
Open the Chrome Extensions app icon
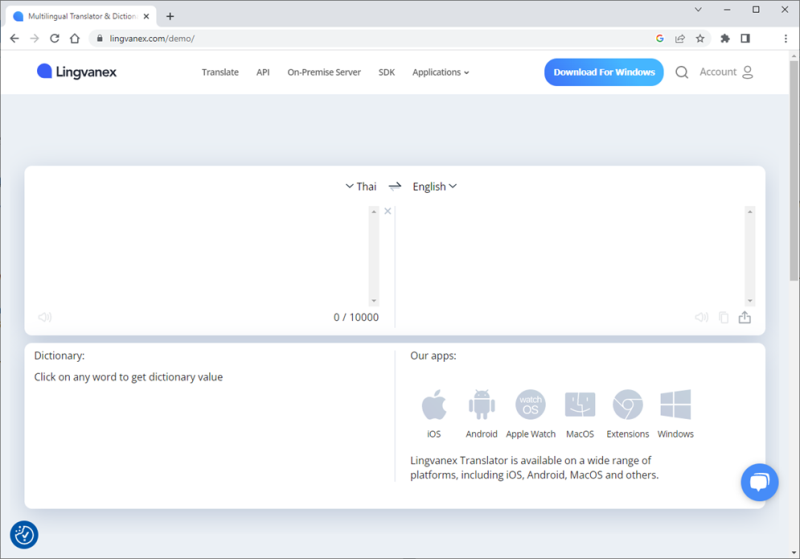[x=627, y=406]
